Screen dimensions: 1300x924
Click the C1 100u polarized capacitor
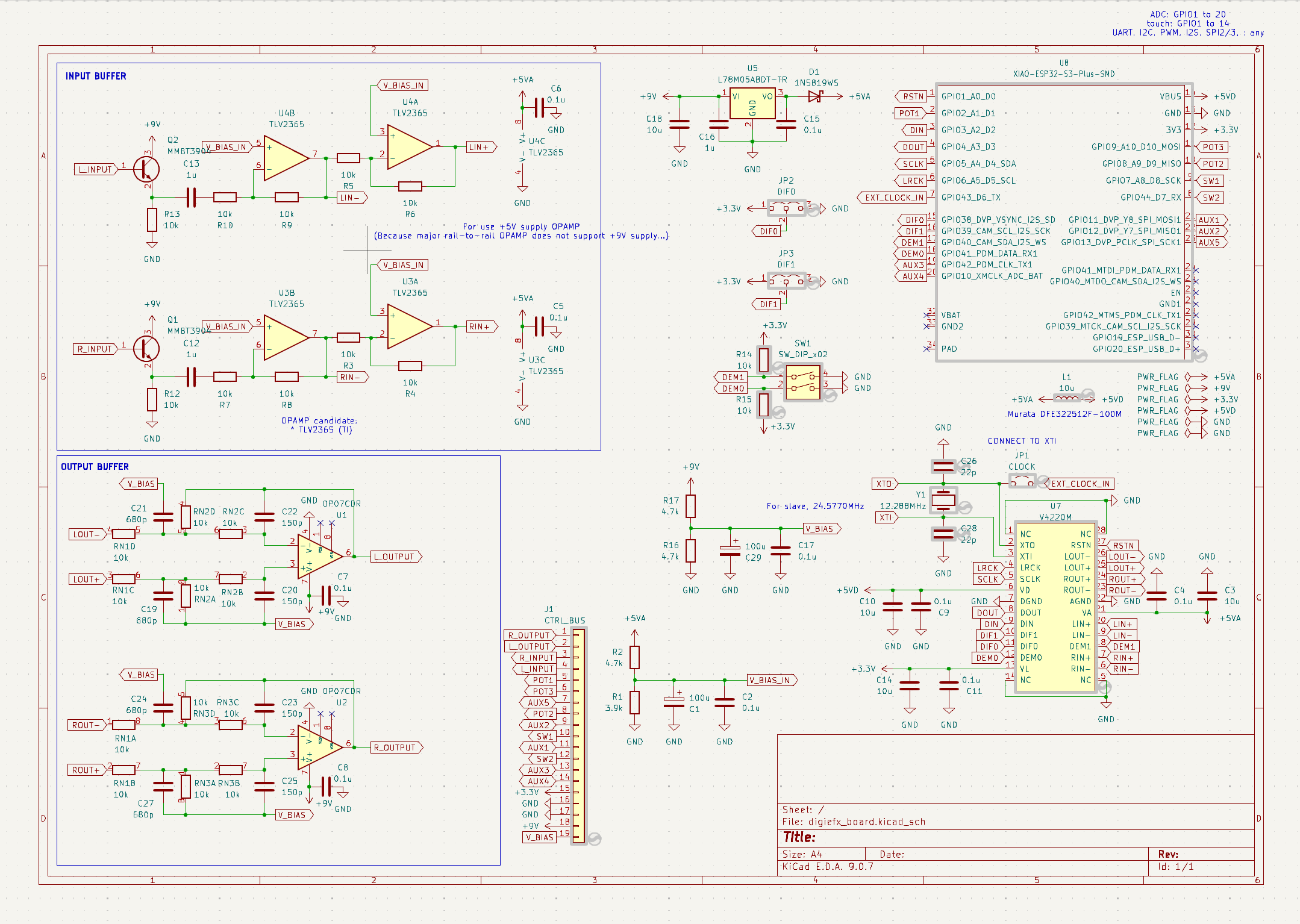pos(674,702)
